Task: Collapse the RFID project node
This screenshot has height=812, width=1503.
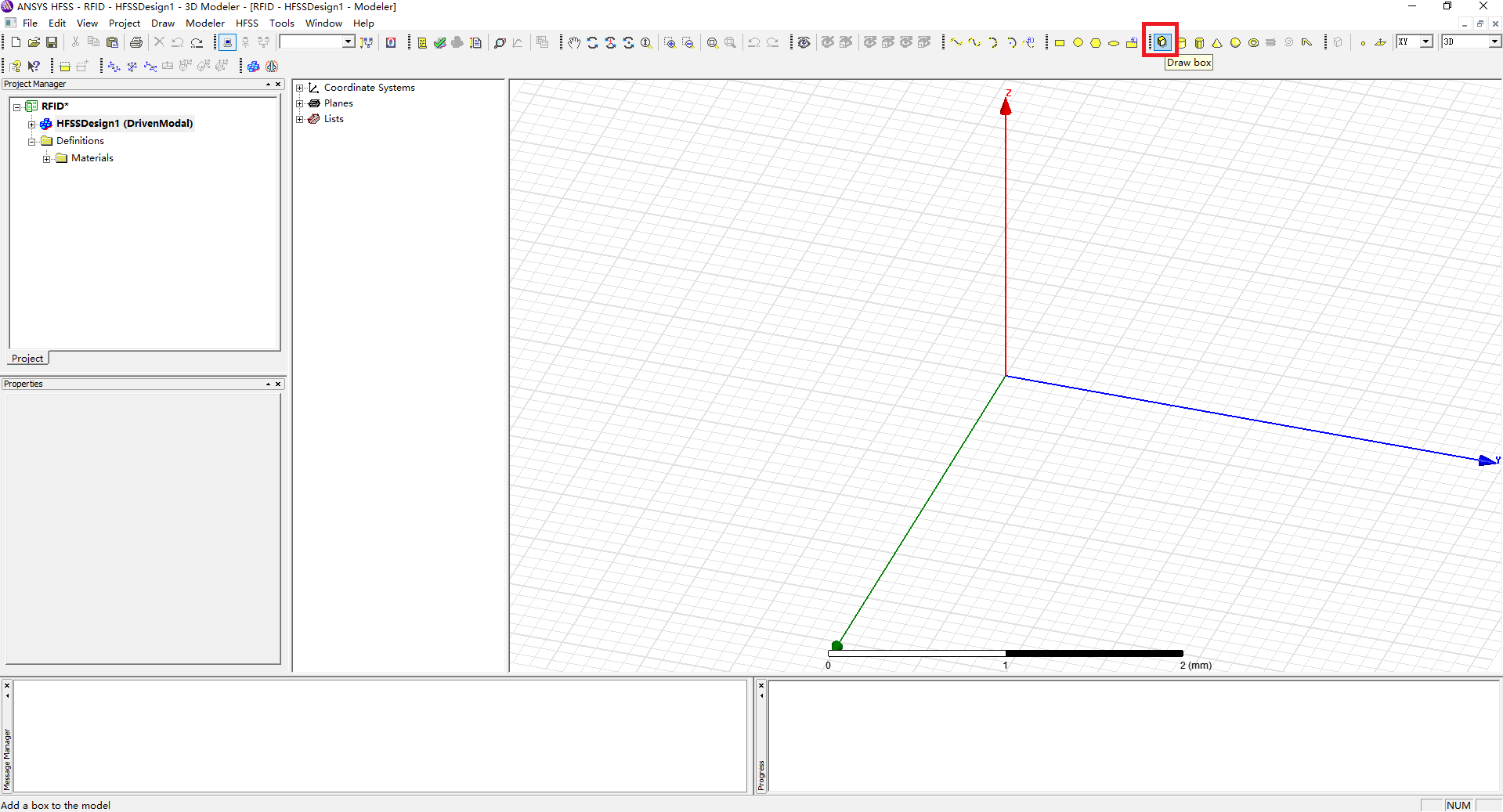Action: tap(16, 107)
